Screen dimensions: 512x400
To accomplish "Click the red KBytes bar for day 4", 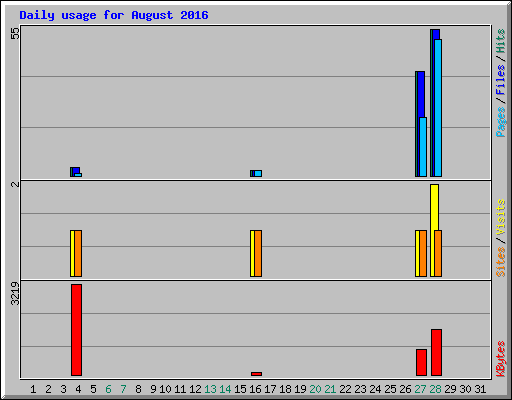I will click(76, 330).
